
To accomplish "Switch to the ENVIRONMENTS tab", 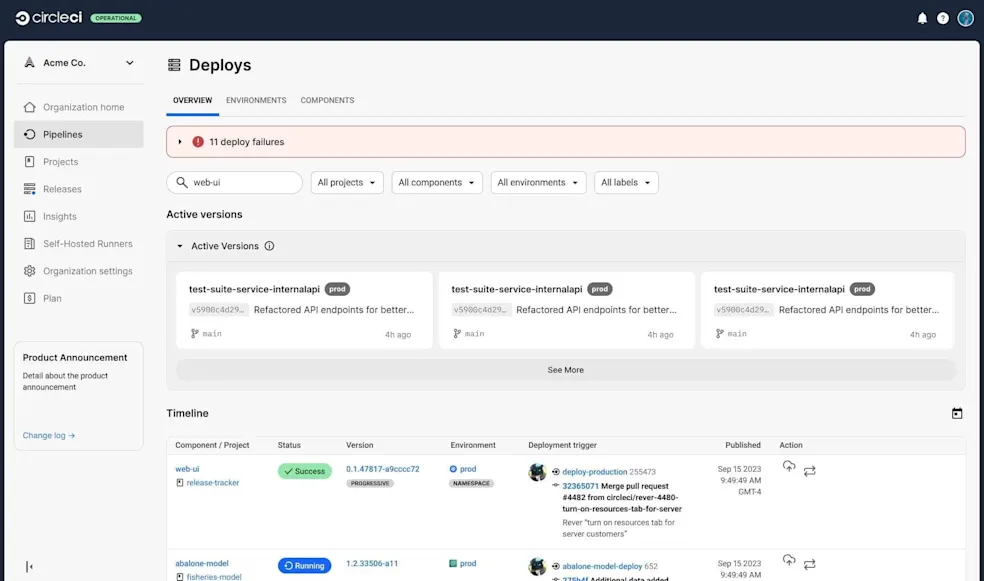I will pyautogui.click(x=254, y=100).
